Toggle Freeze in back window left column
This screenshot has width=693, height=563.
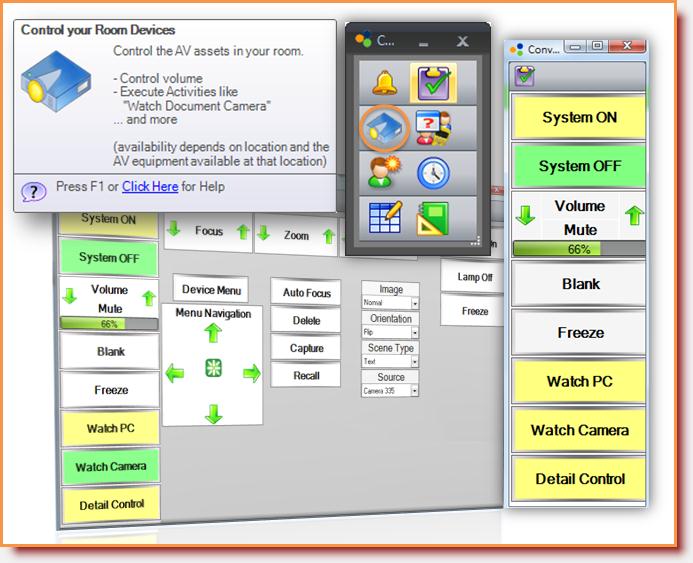pos(110,390)
